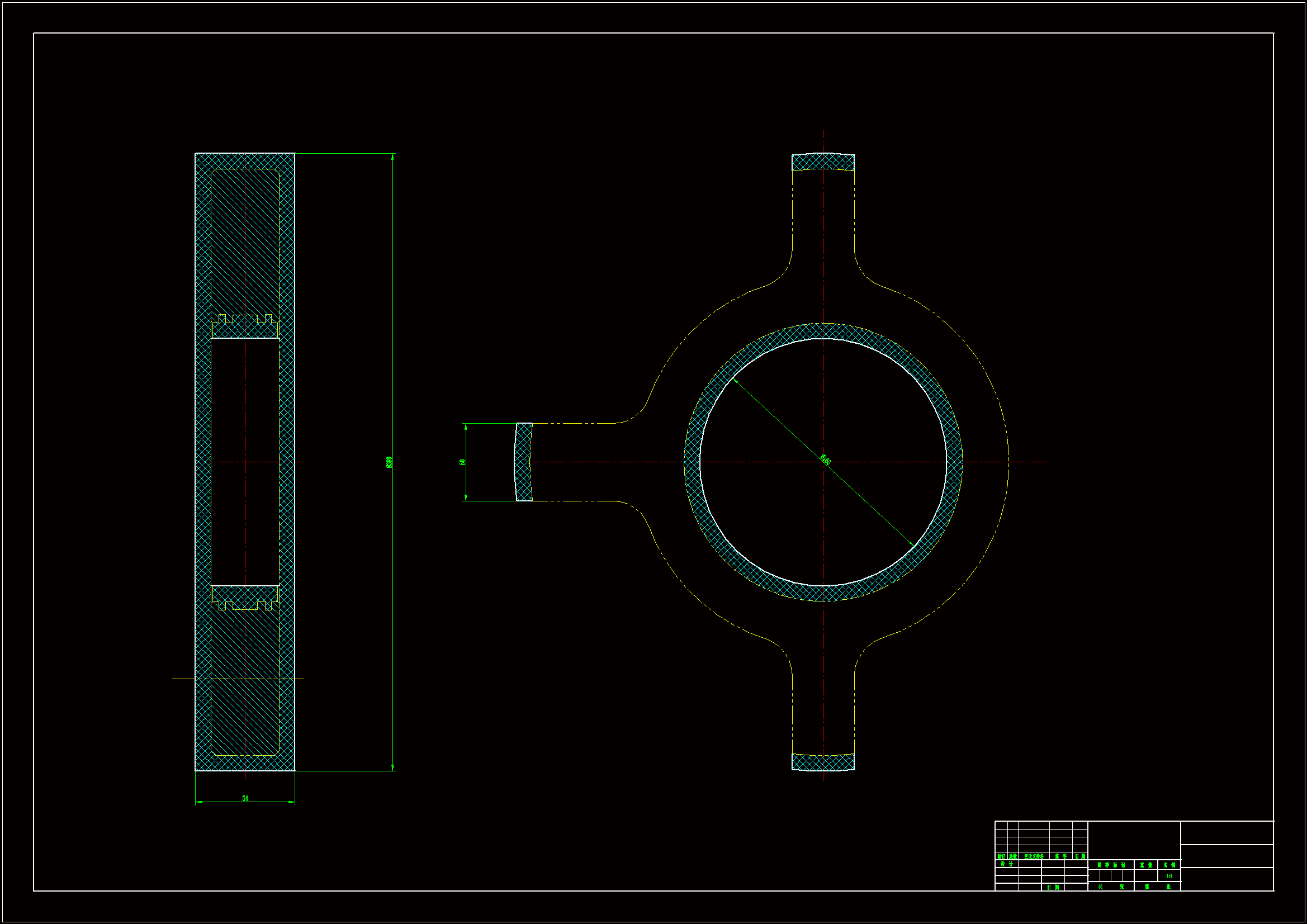This screenshot has width=1307, height=924.
Task: Click the empty drawing name cell at top-right of title block
Action: (1227, 832)
